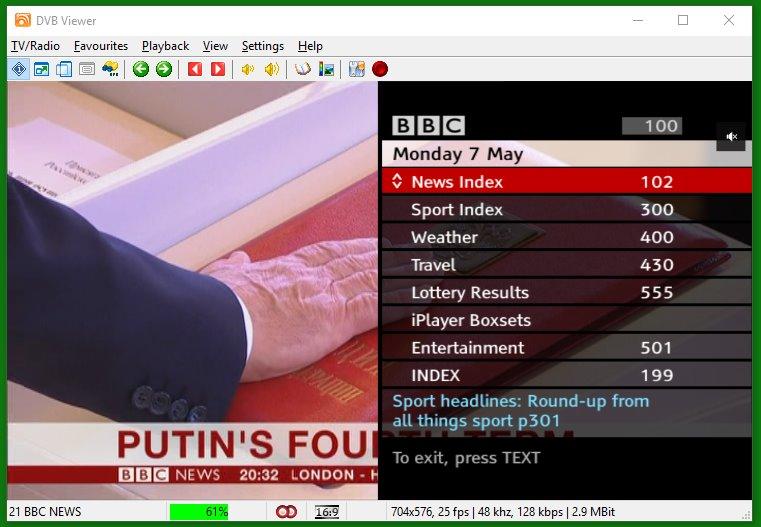Click the mute speaker overlay icon

click(x=731, y=137)
